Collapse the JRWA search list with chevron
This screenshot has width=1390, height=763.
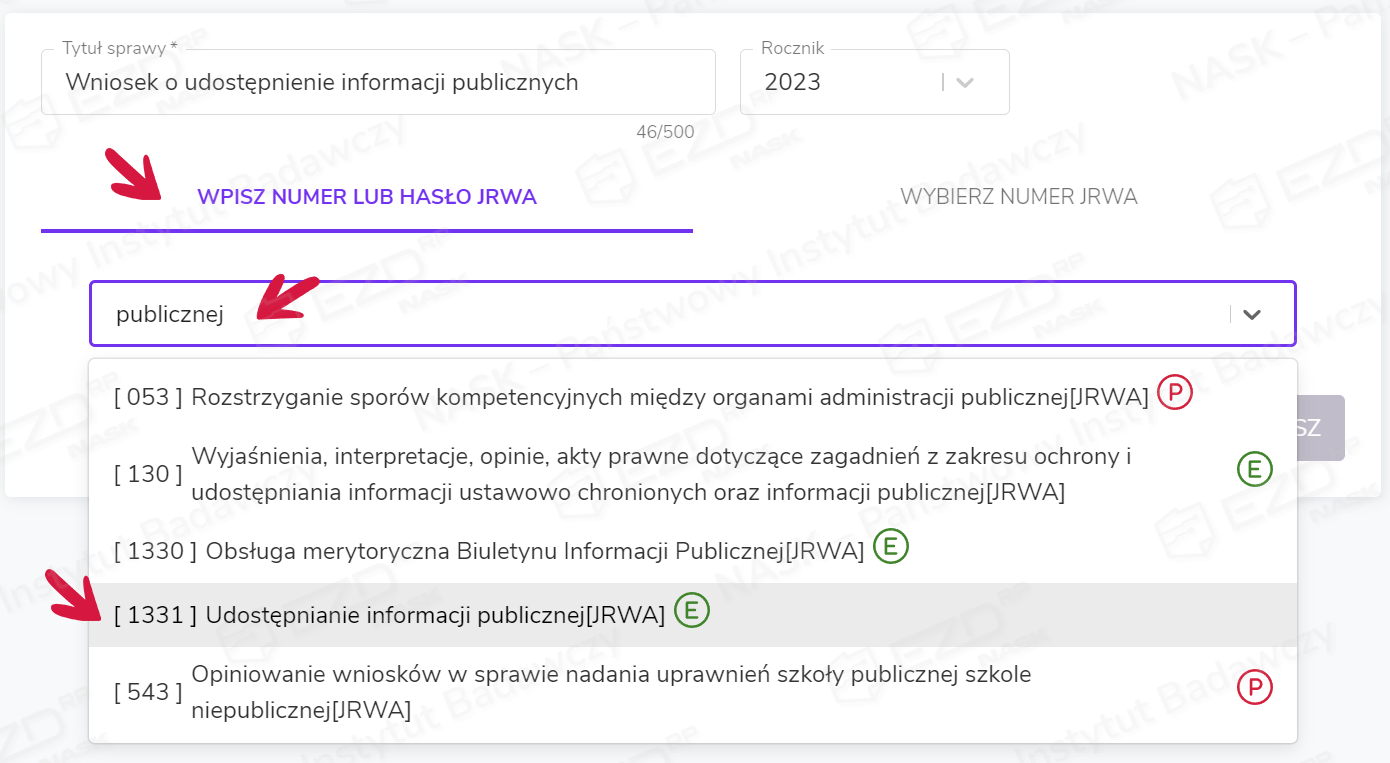(1251, 314)
